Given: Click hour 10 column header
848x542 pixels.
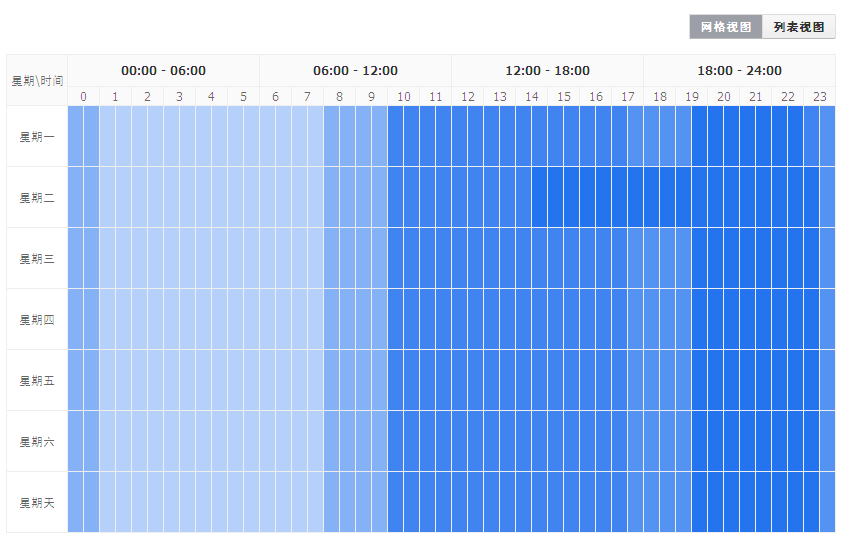Looking at the screenshot, I should point(403,96).
